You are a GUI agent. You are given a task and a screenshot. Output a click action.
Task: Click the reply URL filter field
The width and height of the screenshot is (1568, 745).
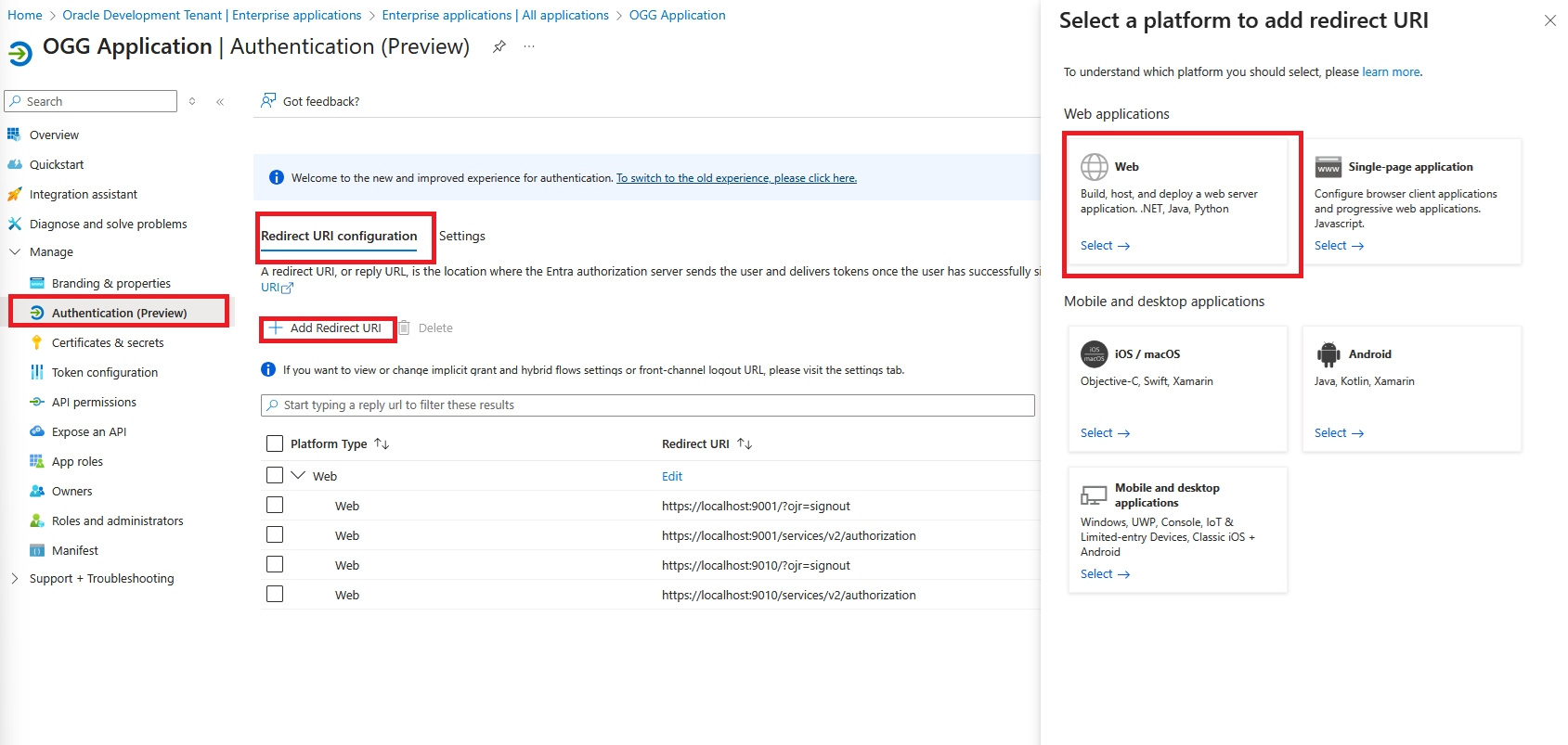pos(648,405)
